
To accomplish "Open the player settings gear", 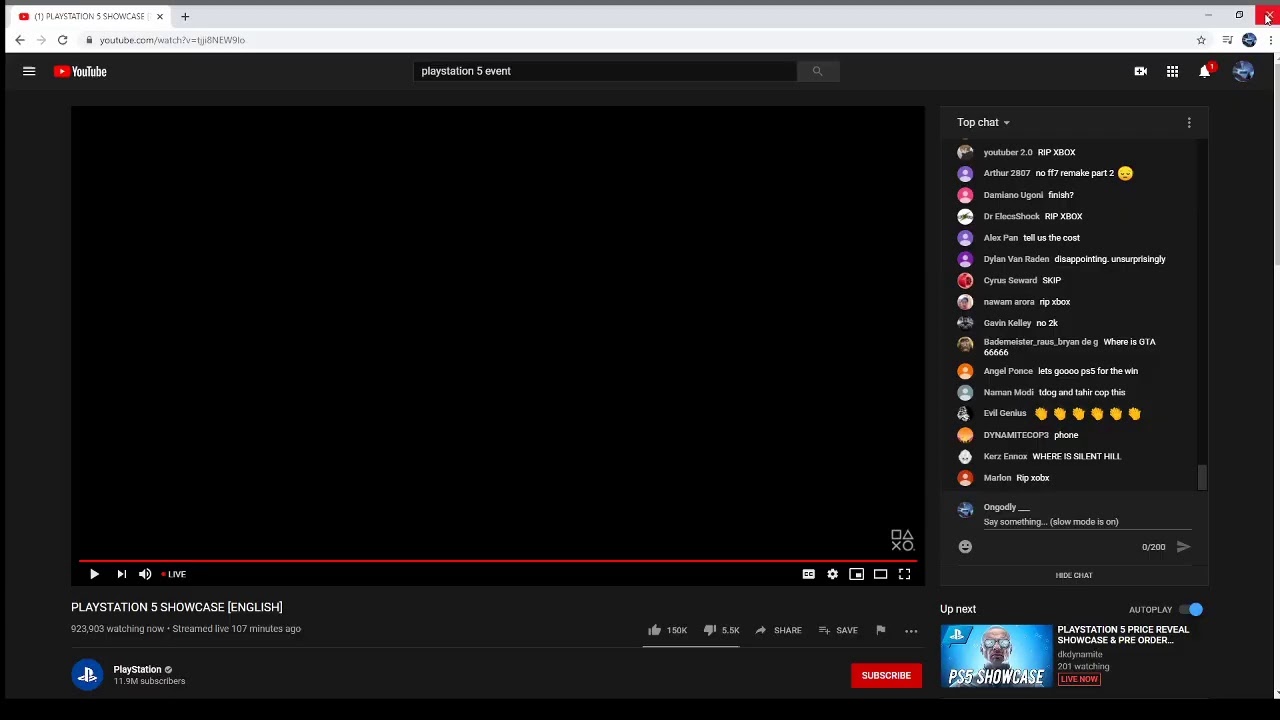I will [x=832, y=574].
